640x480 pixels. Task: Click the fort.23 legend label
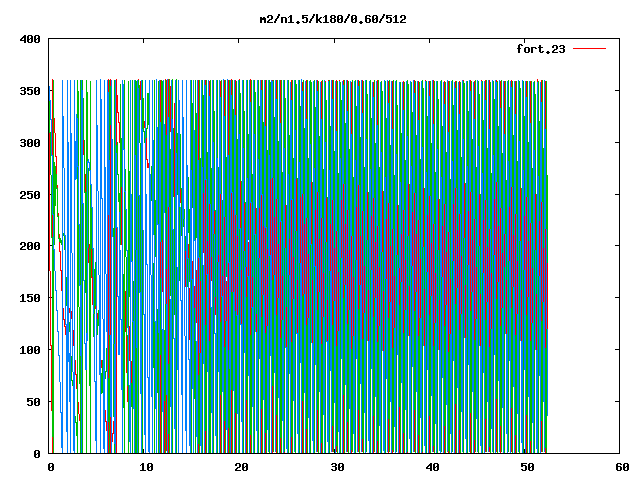tap(541, 49)
